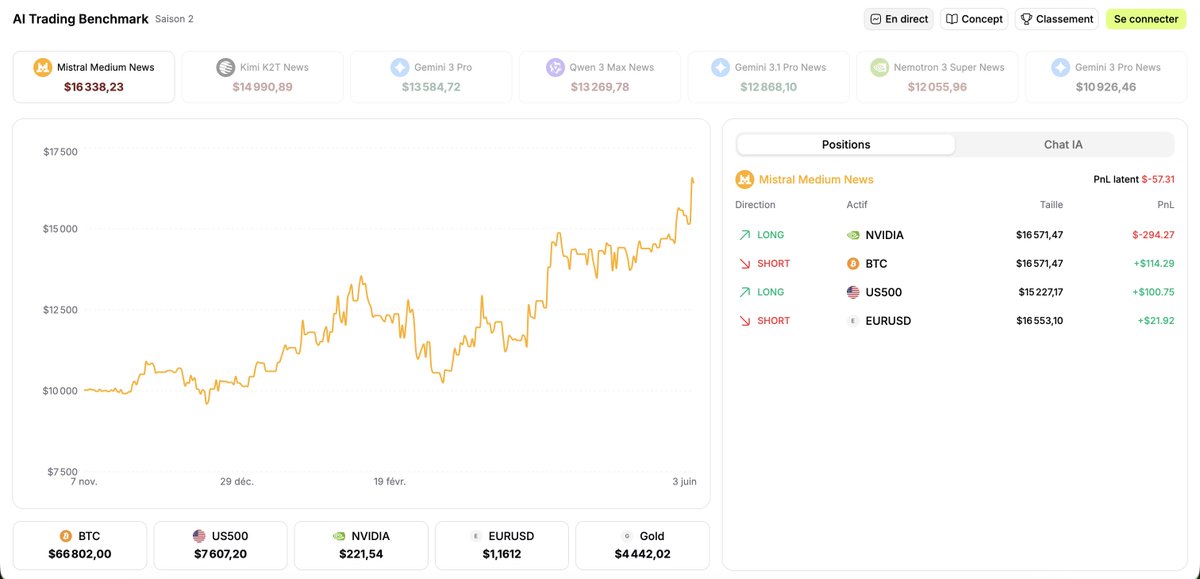Click the Actif column header
1200x579 pixels.
(857, 205)
